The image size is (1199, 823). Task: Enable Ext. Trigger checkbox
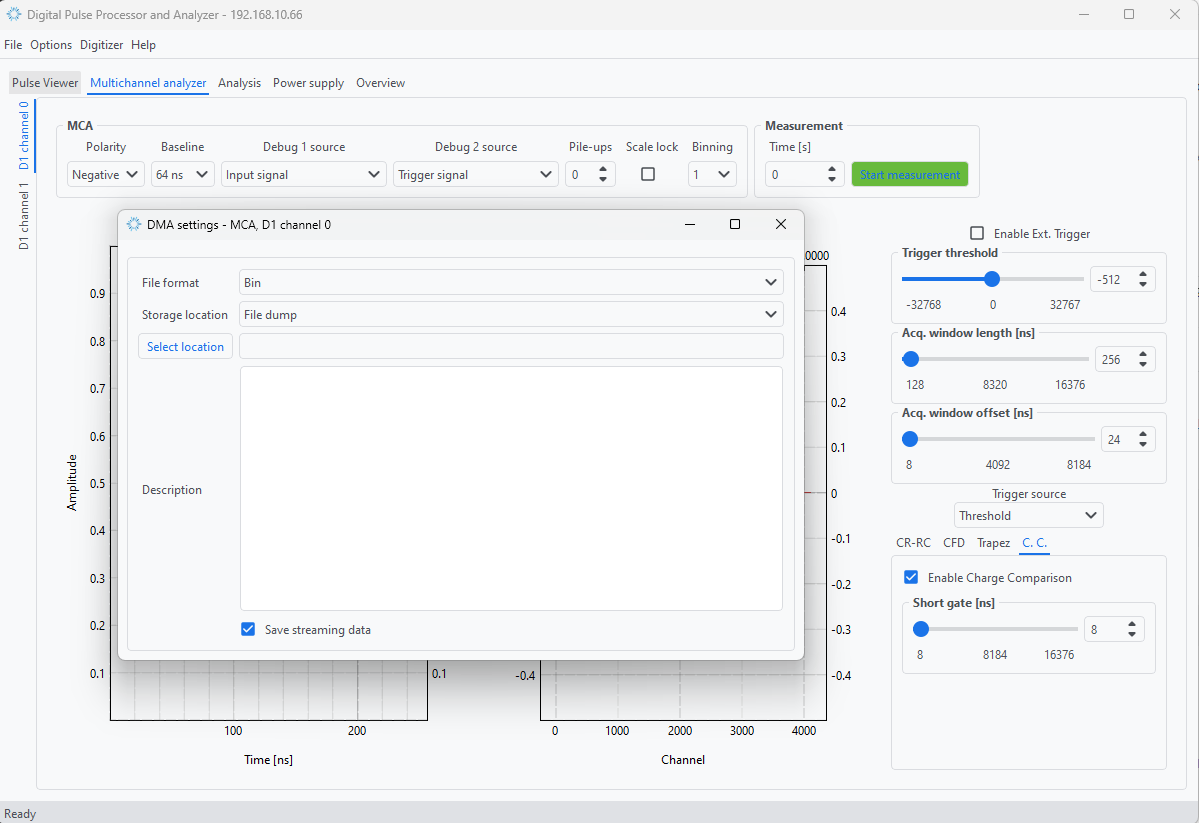977,233
